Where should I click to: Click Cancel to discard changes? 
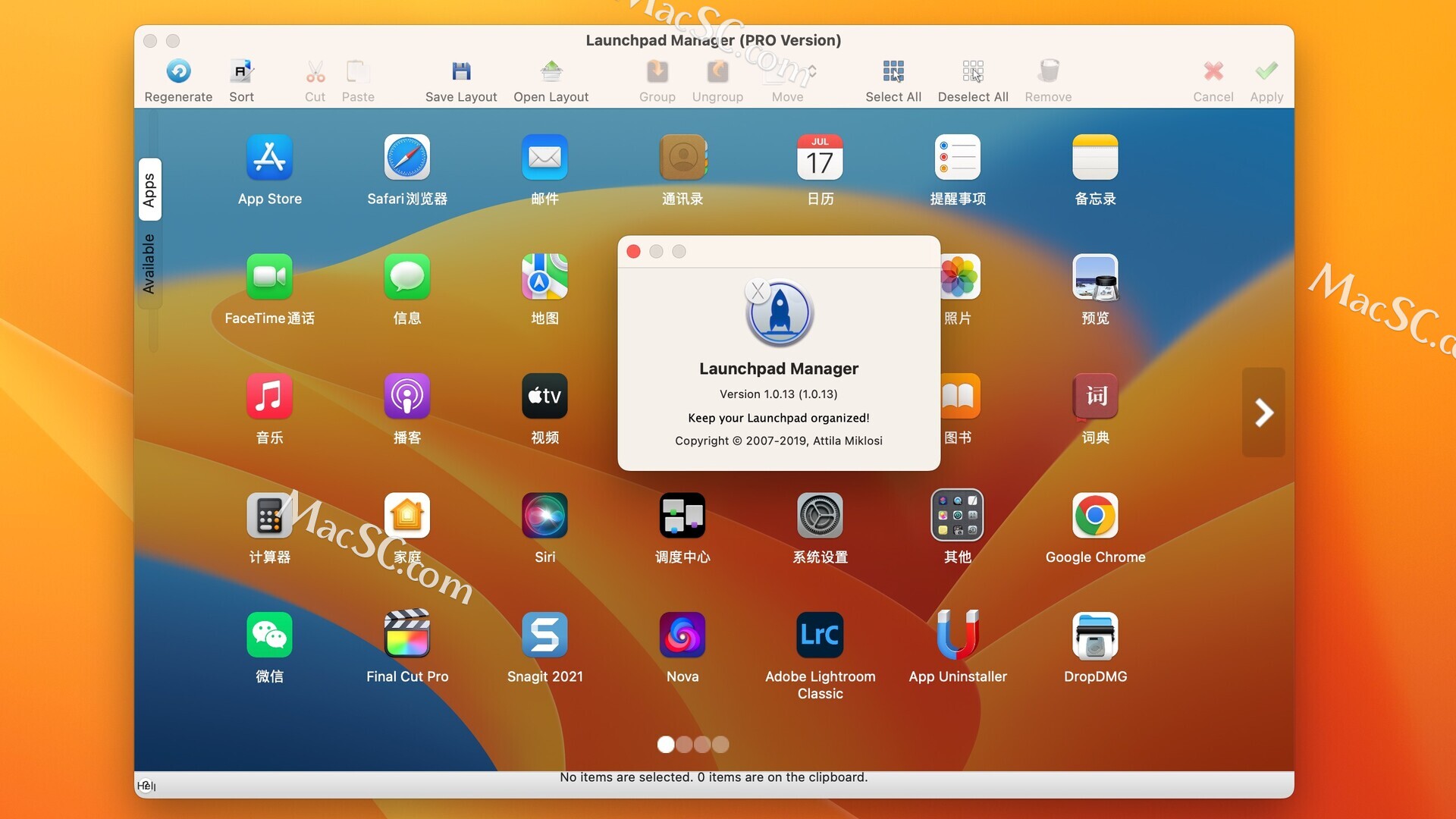pos(1213,80)
